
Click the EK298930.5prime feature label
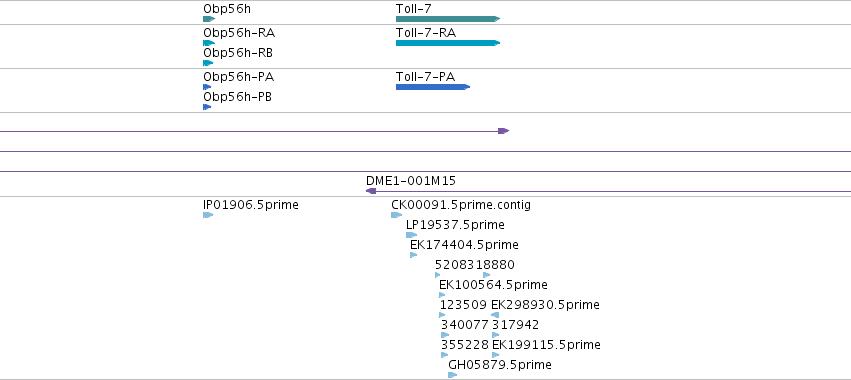point(545,305)
